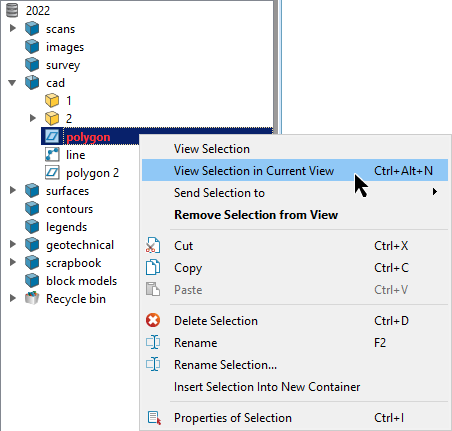Click the Cut scissors icon
The width and height of the screenshot is (452, 431).
click(153, 246)
